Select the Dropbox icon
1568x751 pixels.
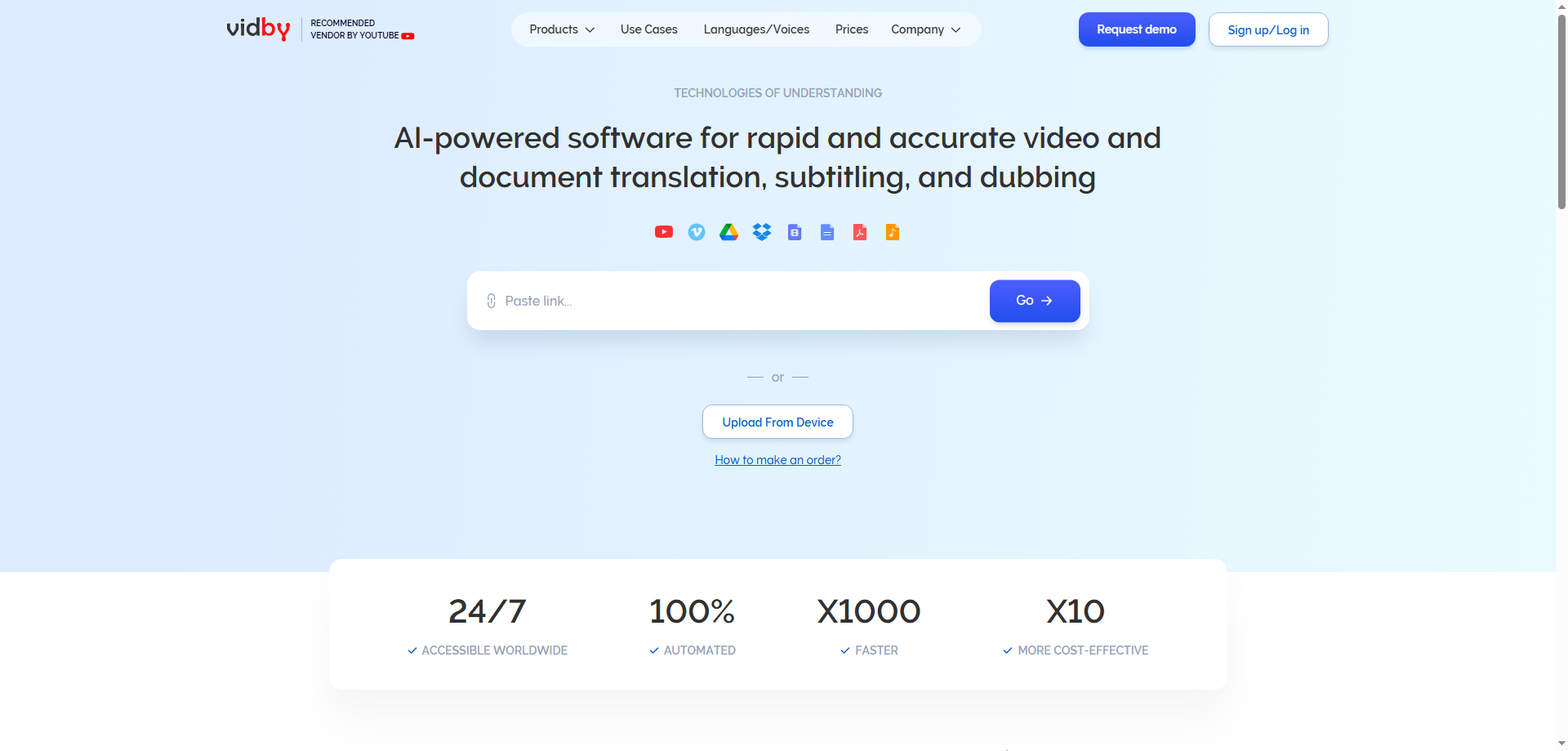pos(761,232)
